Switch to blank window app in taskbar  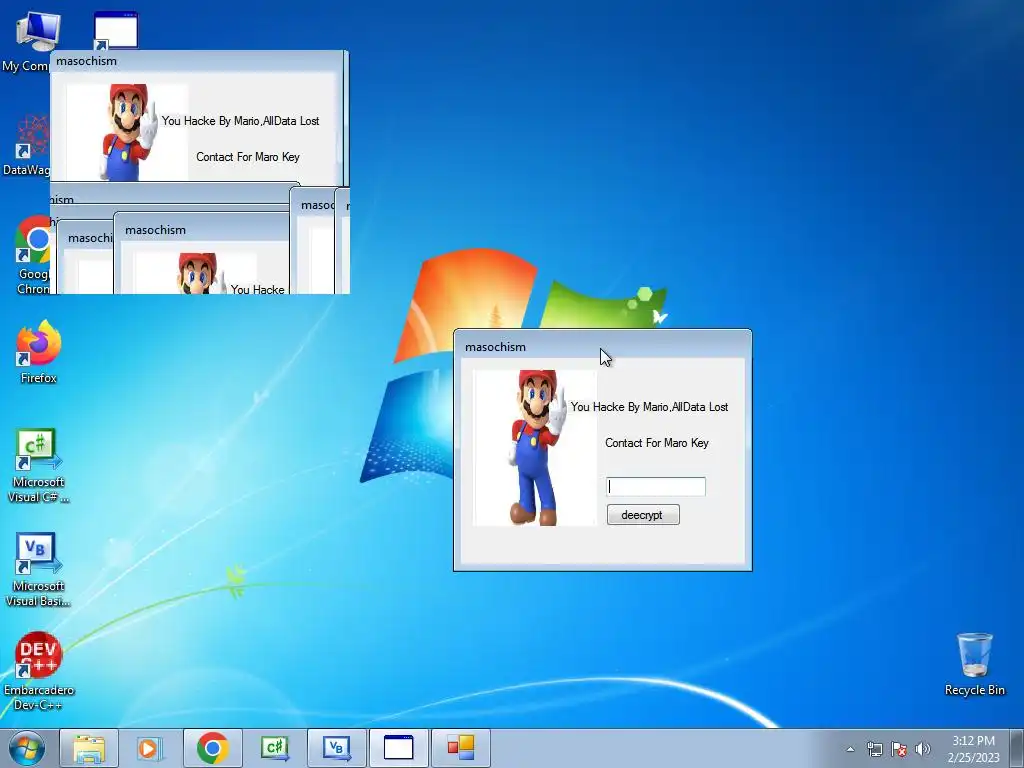pyautogui.click(x=398, y=748)
